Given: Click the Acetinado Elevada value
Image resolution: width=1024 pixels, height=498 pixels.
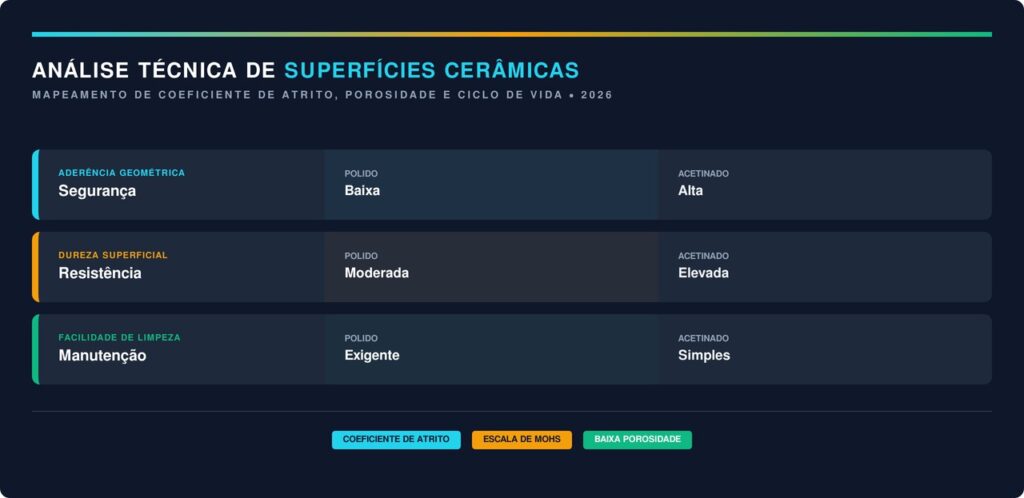Looking at the screenshot, I should click(704, 273).
